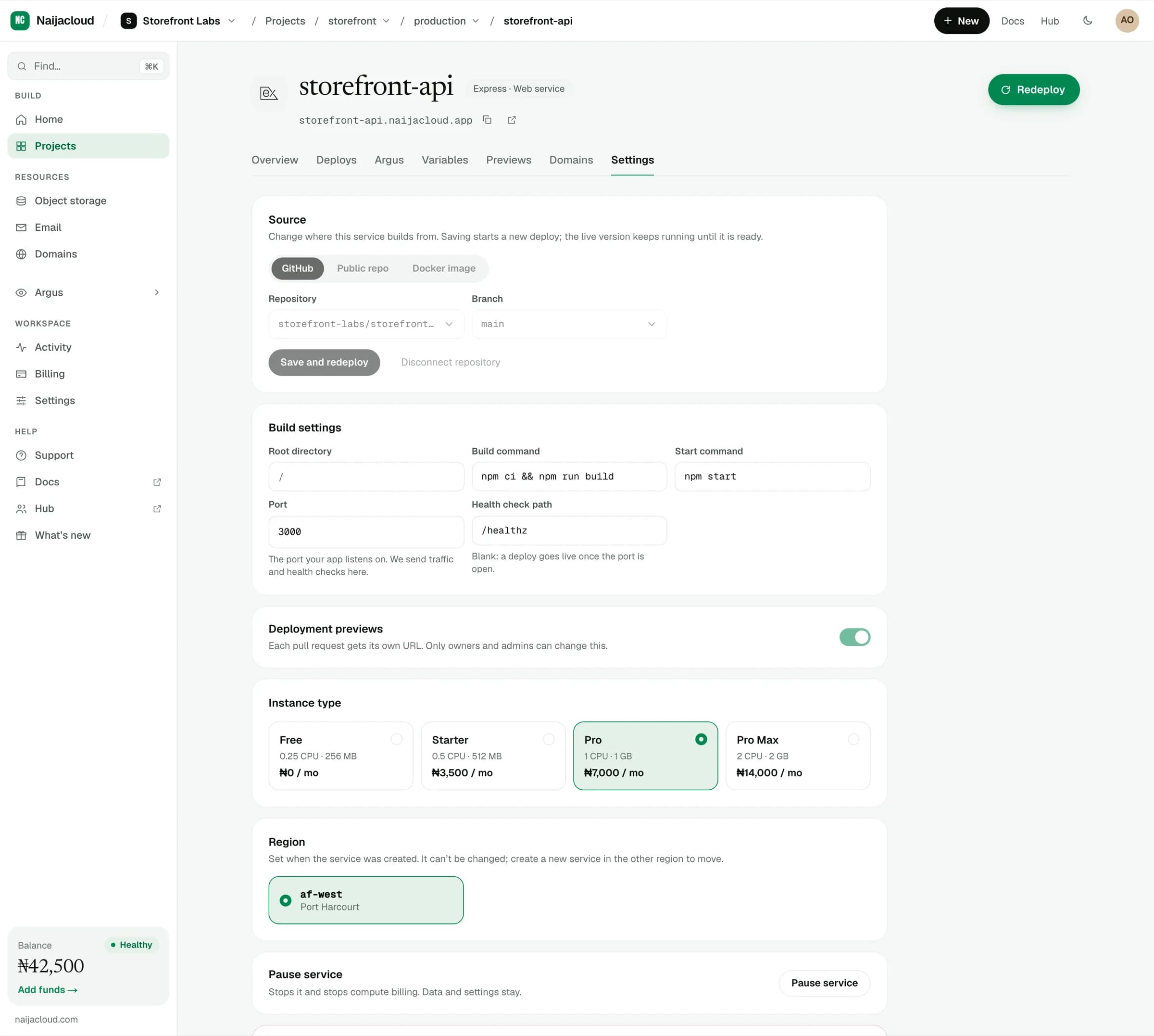
Task: Open Domains globe item in sidebar
Action: (x=88, y=254)
